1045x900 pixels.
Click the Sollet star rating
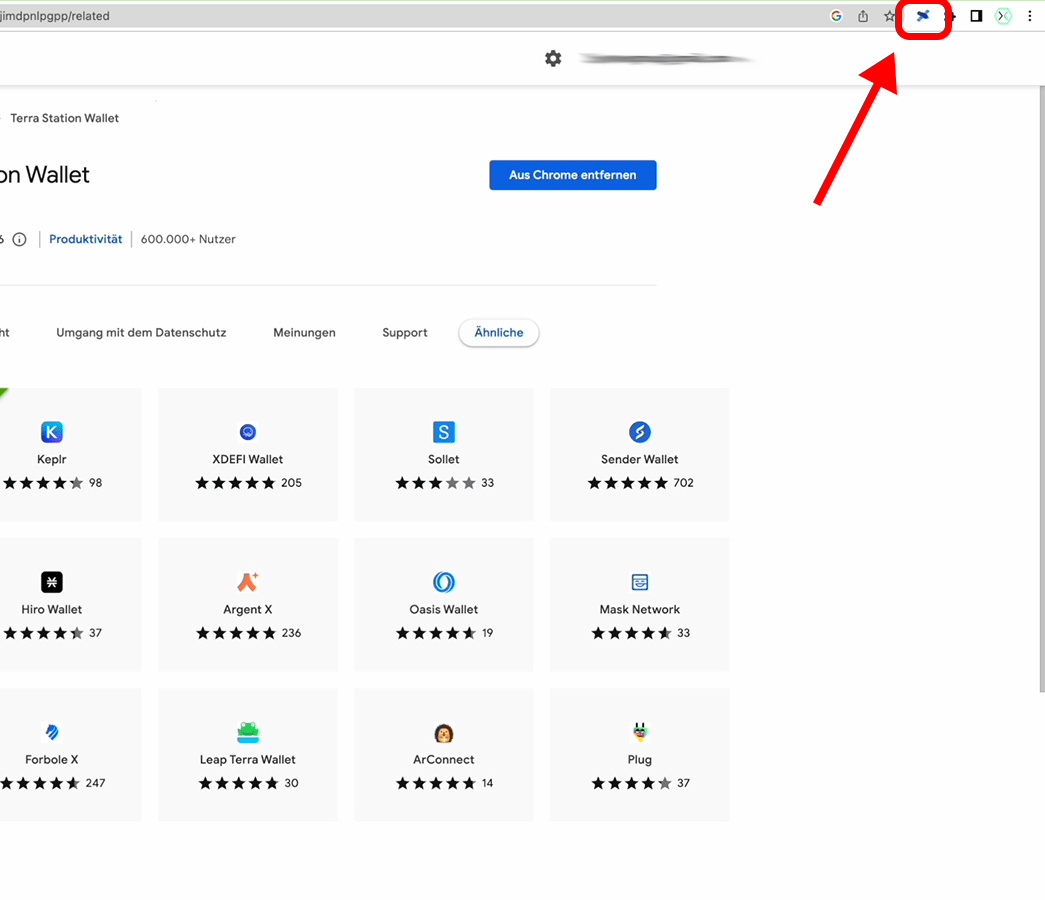point(436,483)
